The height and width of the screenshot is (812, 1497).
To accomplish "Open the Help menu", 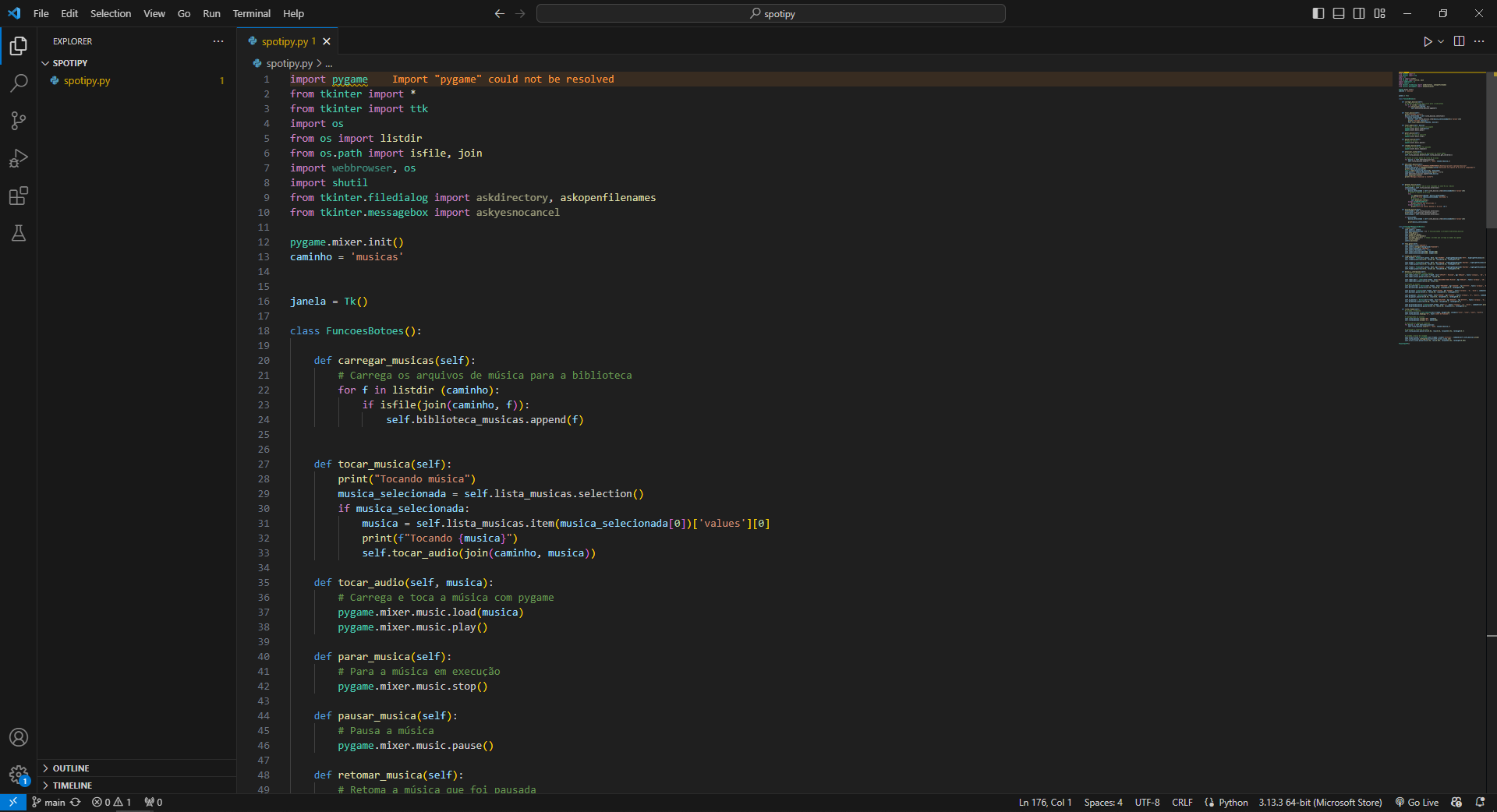I will click(294, 13).
